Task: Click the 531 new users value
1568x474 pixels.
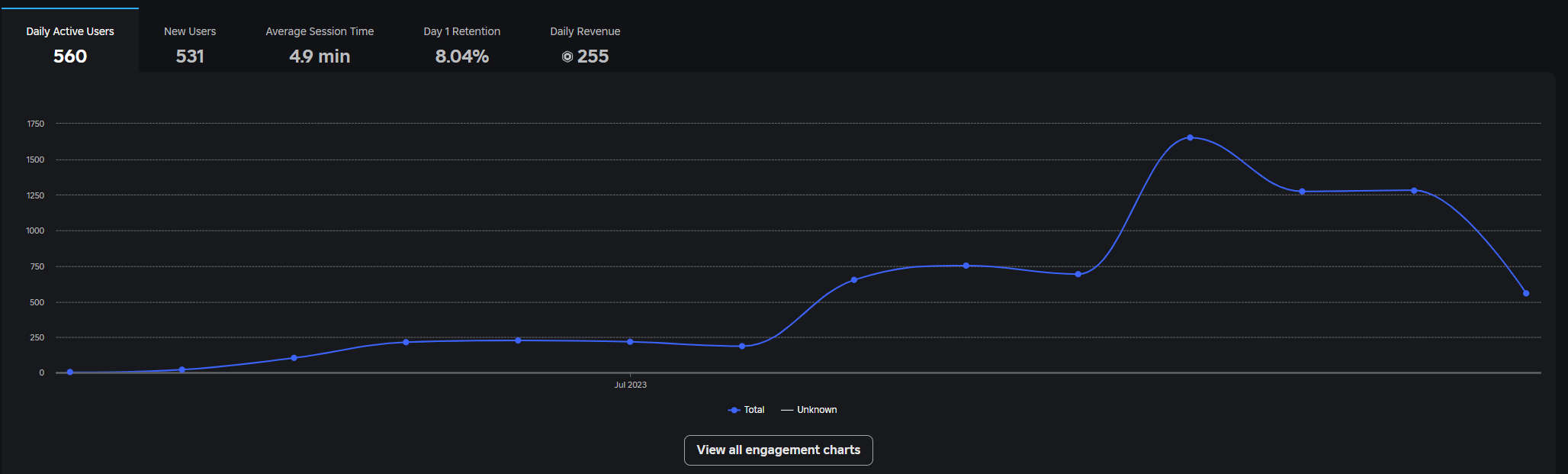Action: [x=190, y=56]
